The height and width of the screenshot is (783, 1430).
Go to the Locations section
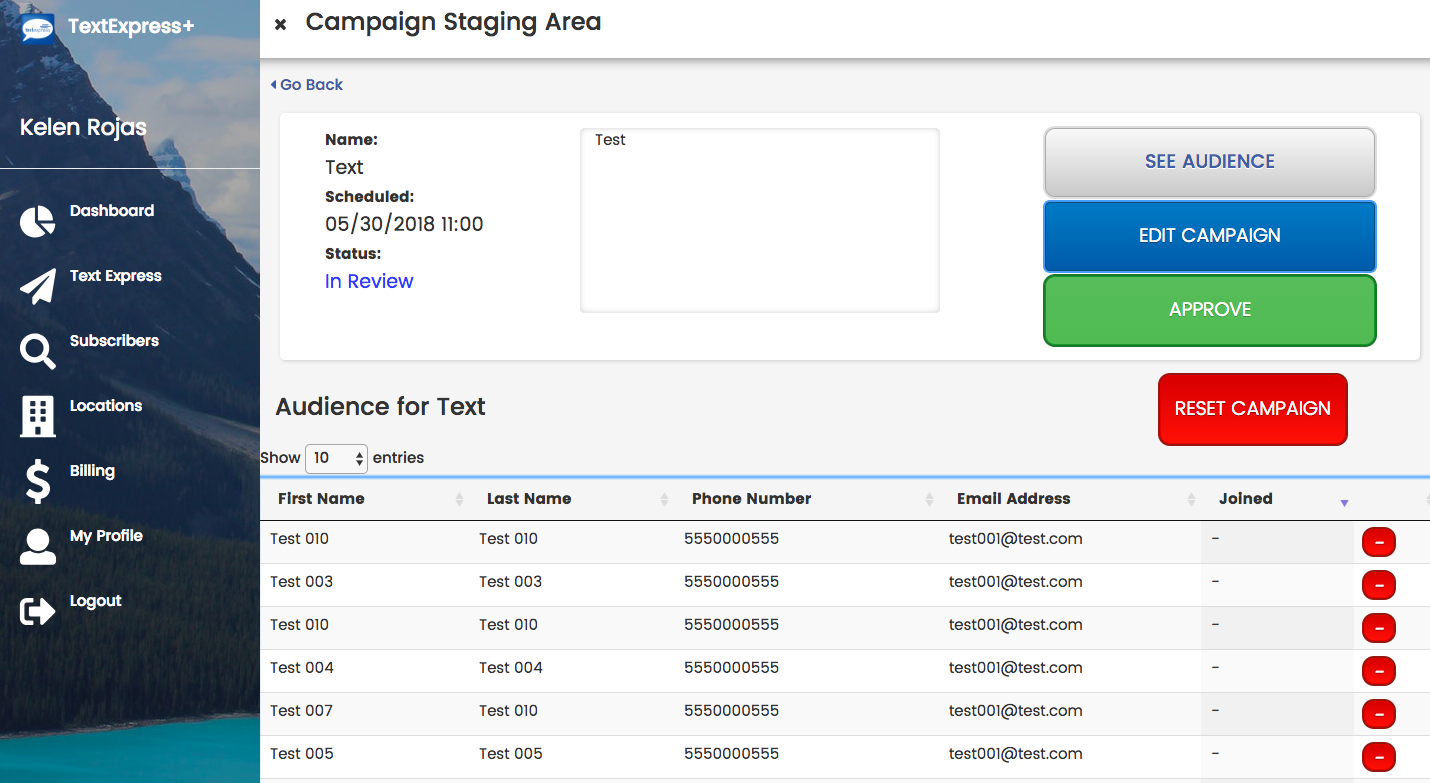pos(106,406)
